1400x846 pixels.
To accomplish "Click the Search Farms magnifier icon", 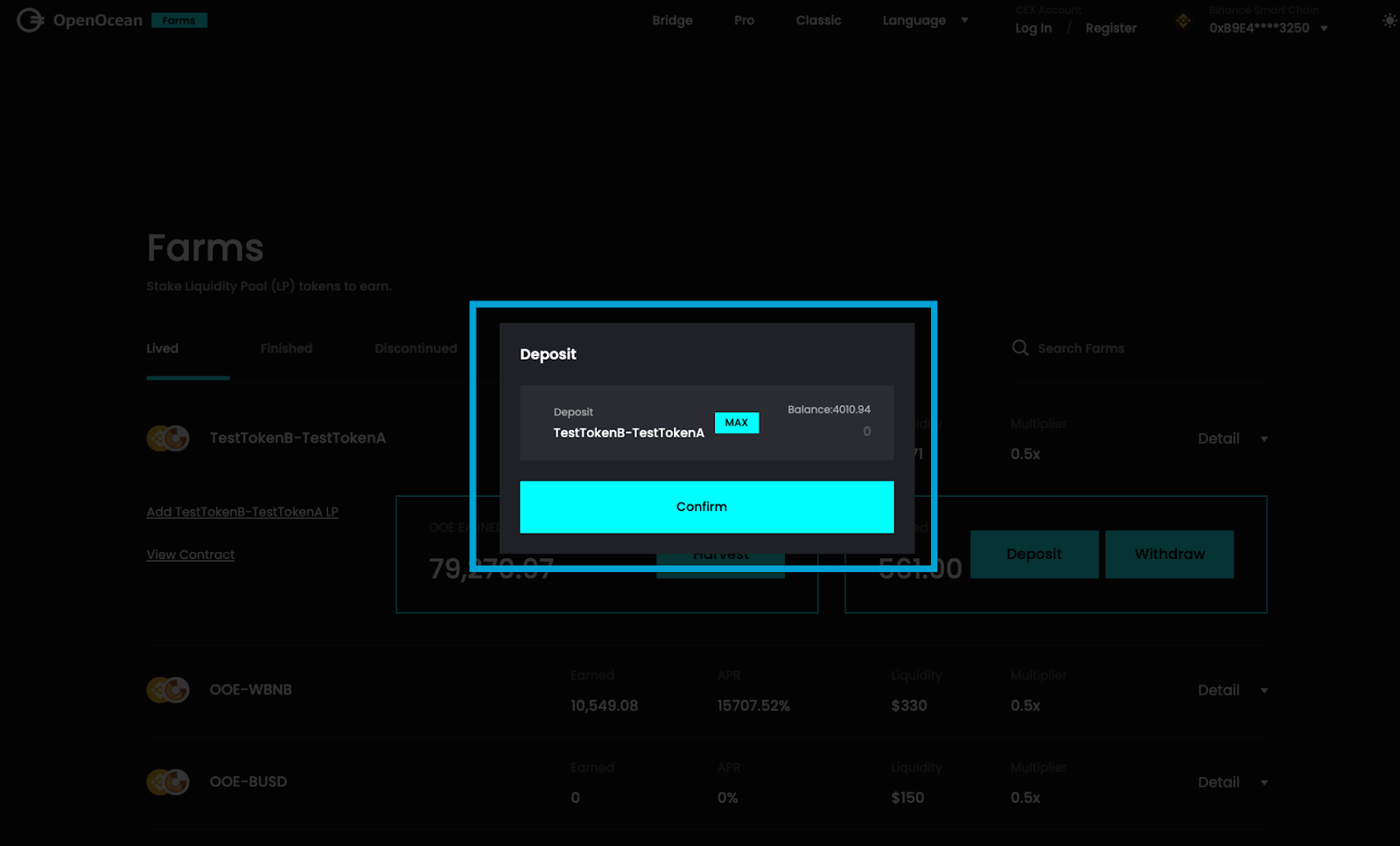I will coord(1020,348).
